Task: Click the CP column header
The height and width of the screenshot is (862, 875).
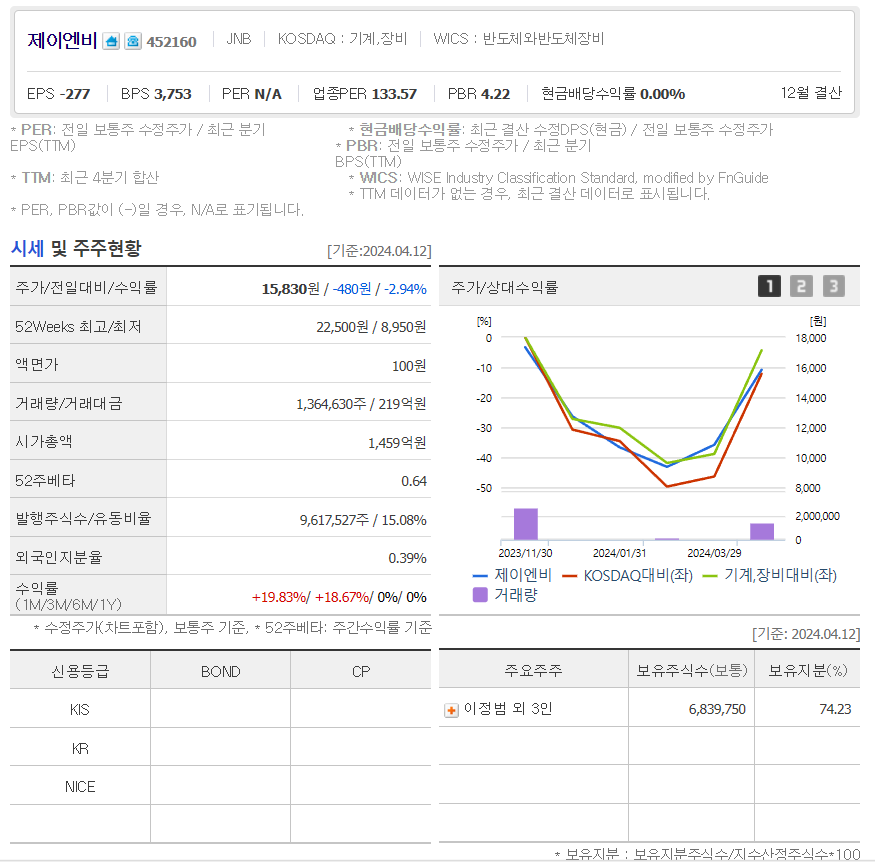Action: (x=360, y=671)
